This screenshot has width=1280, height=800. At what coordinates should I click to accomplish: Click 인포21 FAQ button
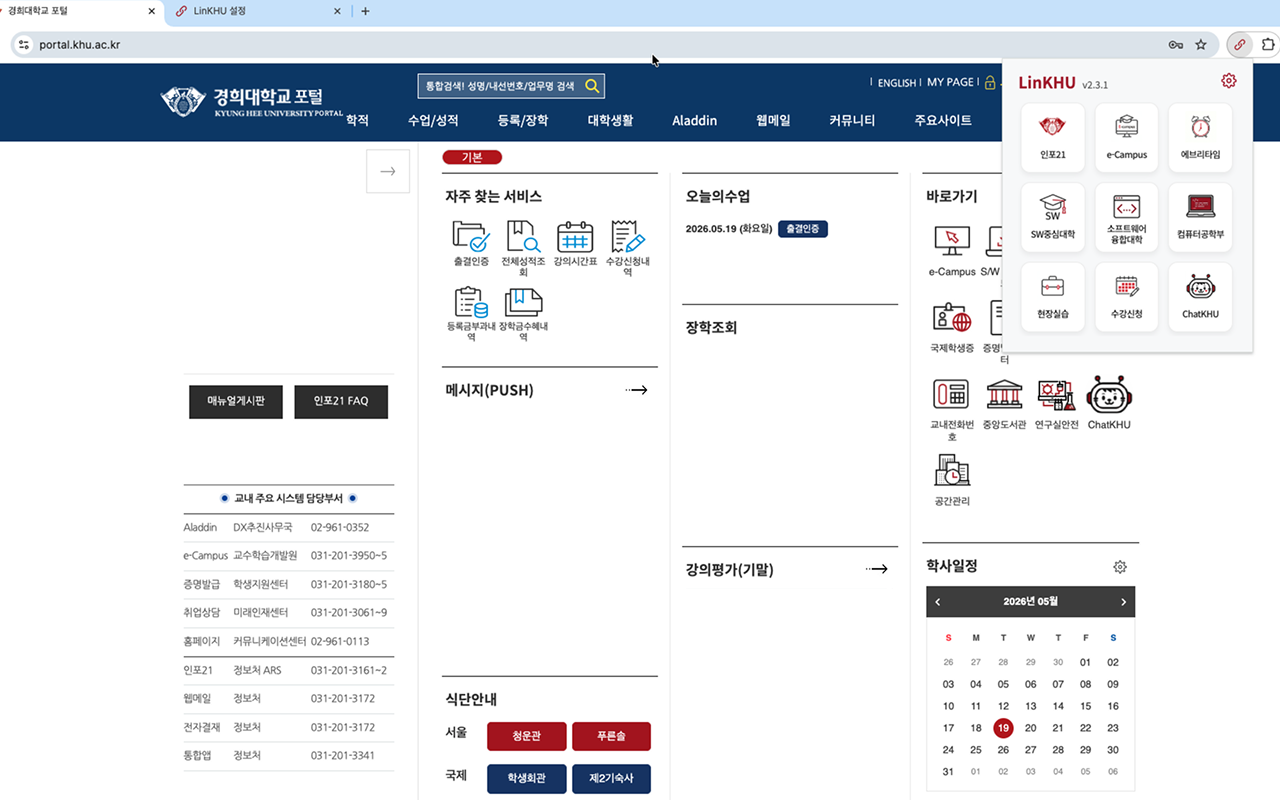point(341,402)
